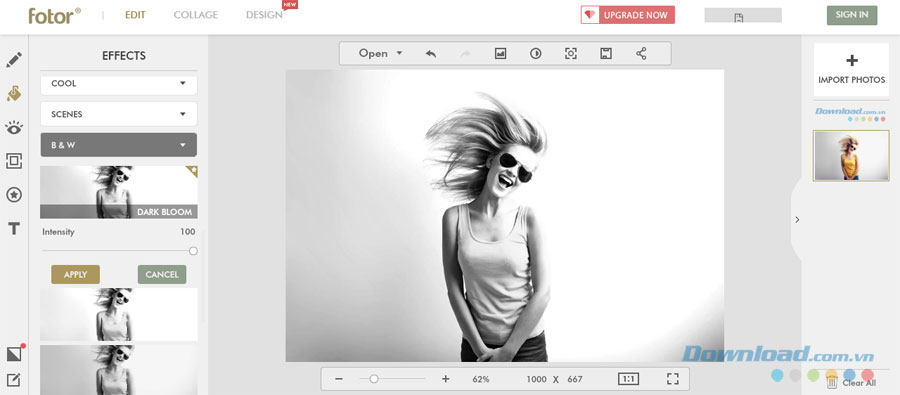Image resolution: width=900 pixels, height=395 pixels.
Task: Select the imported color photo thumbnail
Action: 851,156
